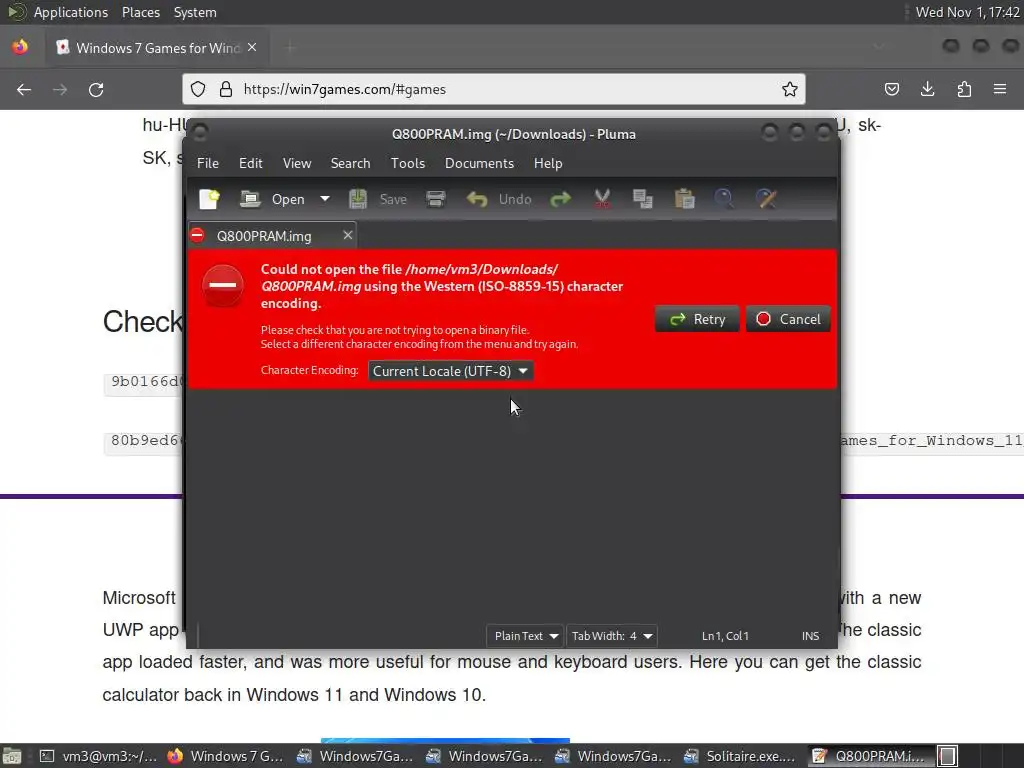The width and height of the screenshot is (1024, 768).
Task: Switch to Q800PRAM.i... taskbar entry
Action: pos(869,756)
